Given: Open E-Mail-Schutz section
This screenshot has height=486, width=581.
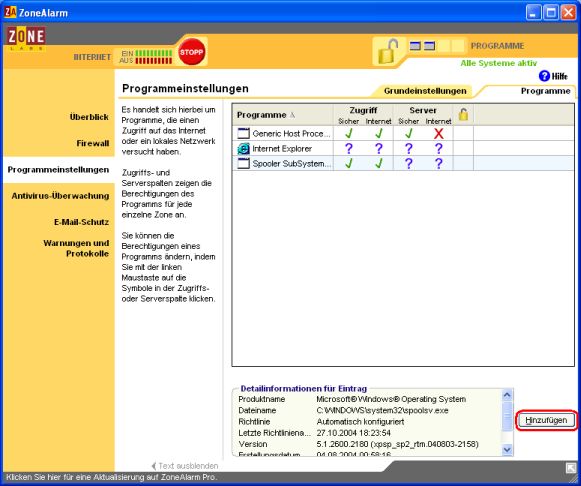Looking at the screenshot, I should (x=82, y=222).
